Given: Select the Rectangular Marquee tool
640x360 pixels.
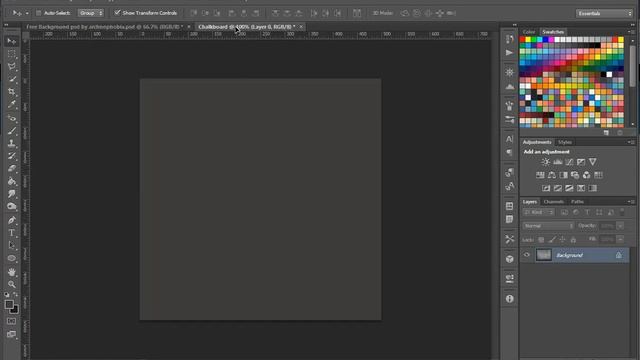Looking at the screenshot, I should coord(11,54).
